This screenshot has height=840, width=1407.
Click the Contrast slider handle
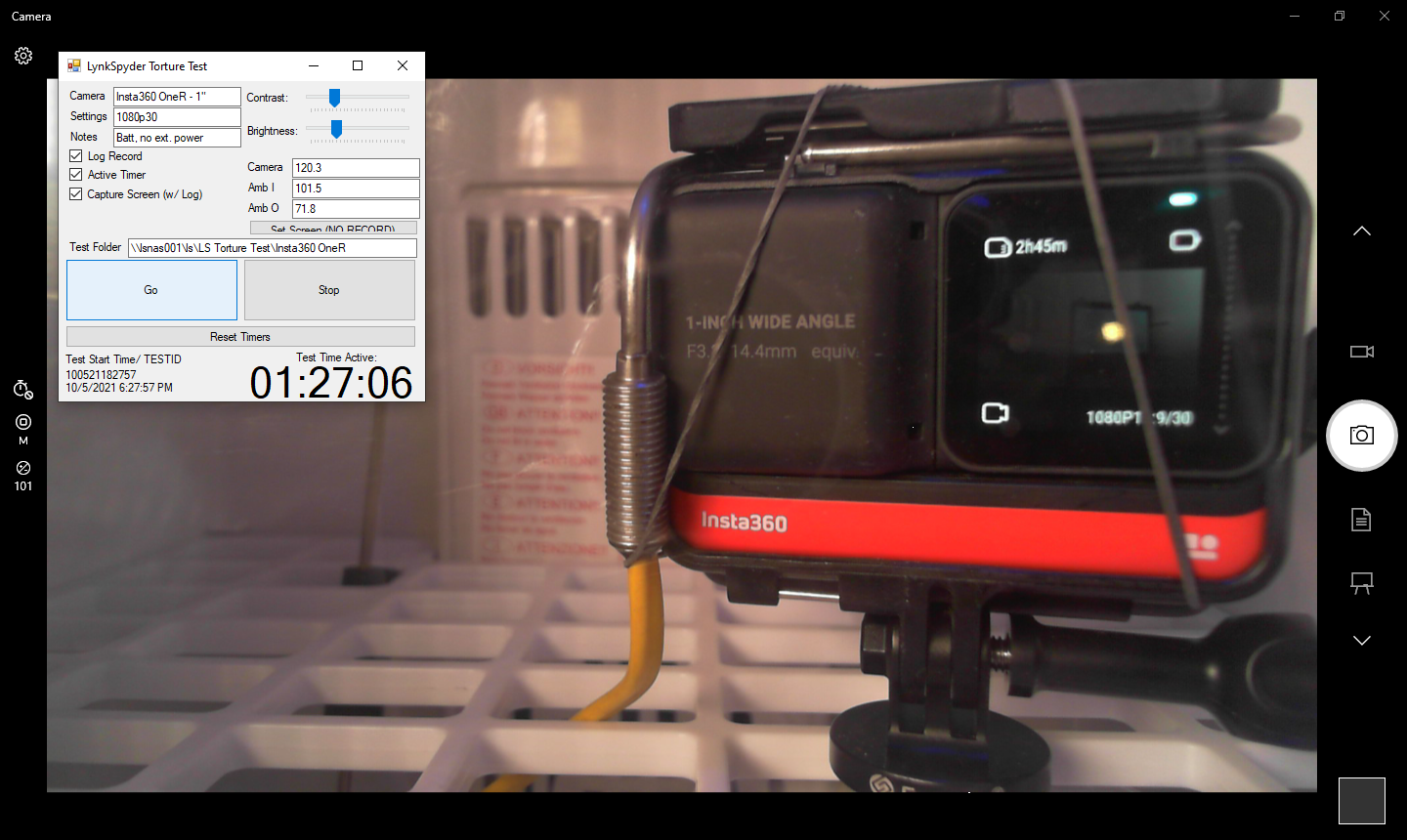point(334,97)
